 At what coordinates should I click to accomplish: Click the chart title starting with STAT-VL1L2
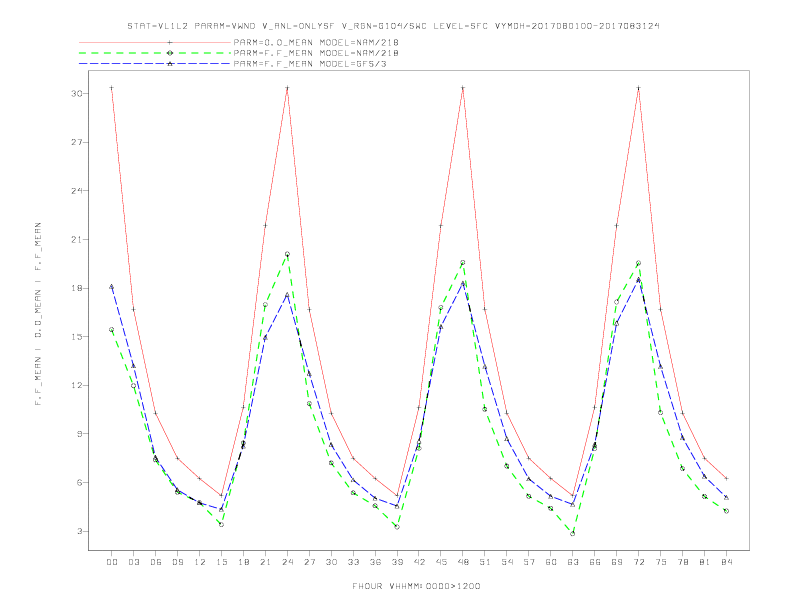(393, 26)
